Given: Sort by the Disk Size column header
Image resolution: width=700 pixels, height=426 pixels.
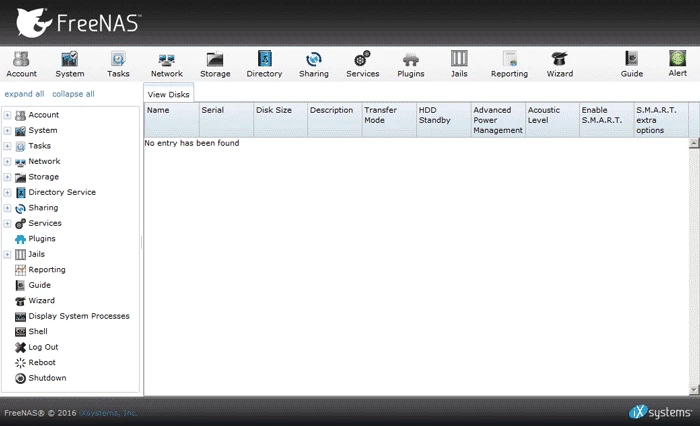Looking at the screenshot, I should (280, 120).
